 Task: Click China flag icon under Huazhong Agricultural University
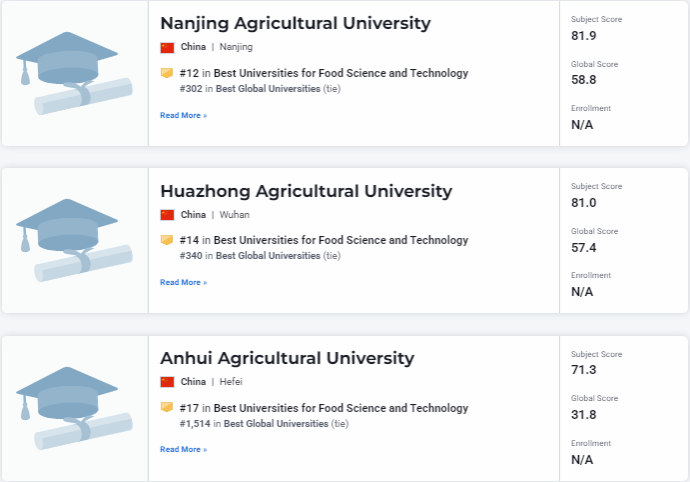tap(167, 214)
